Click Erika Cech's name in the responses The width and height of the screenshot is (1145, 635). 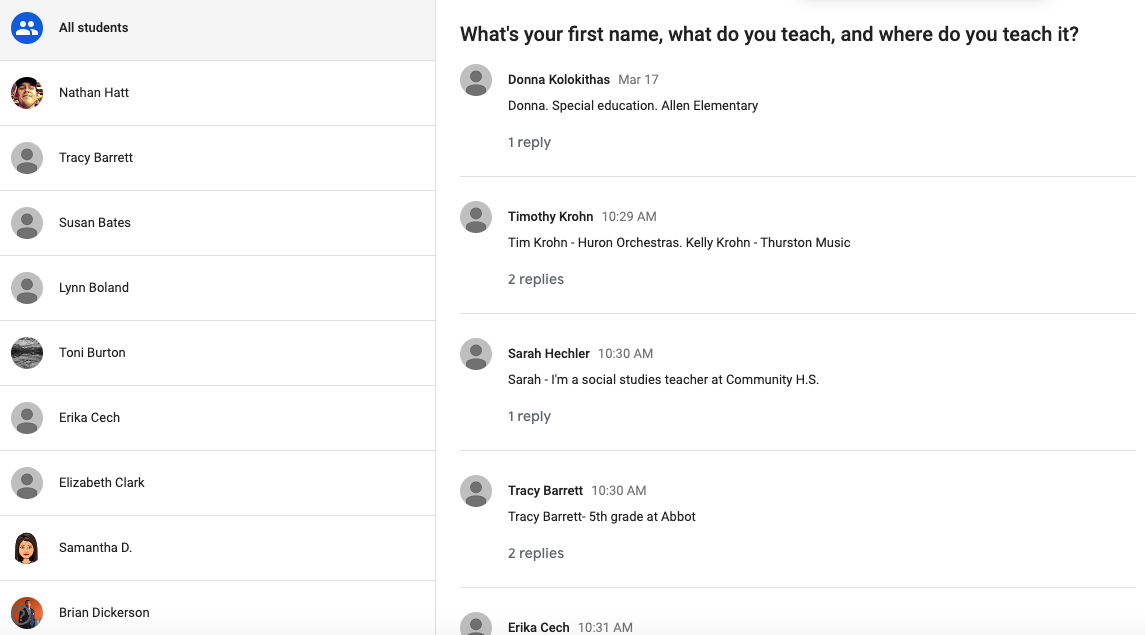538,627
